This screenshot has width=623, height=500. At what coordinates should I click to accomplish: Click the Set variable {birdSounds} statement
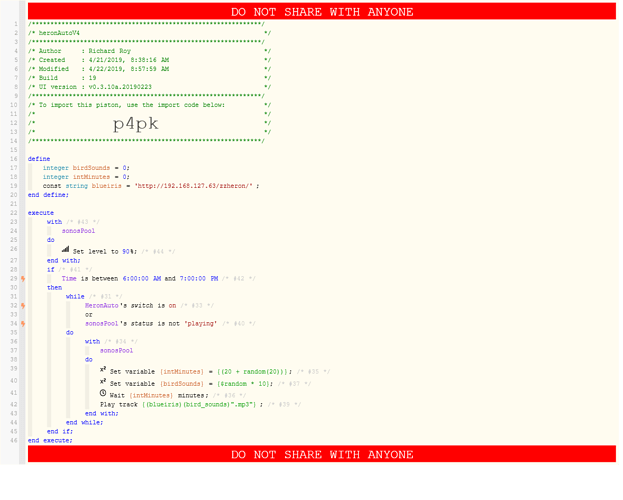191,384
